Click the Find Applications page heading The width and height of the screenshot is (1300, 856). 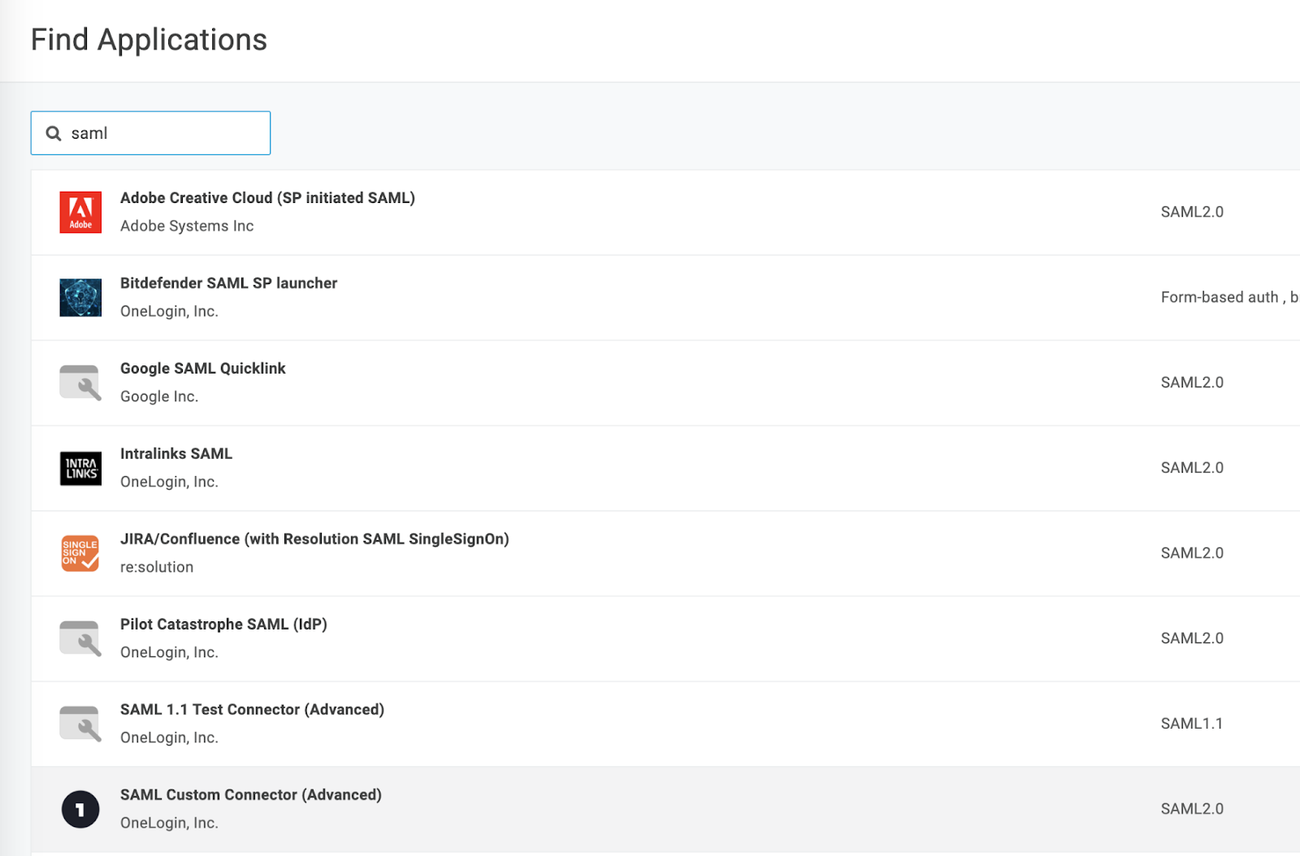tap(149, 40)
